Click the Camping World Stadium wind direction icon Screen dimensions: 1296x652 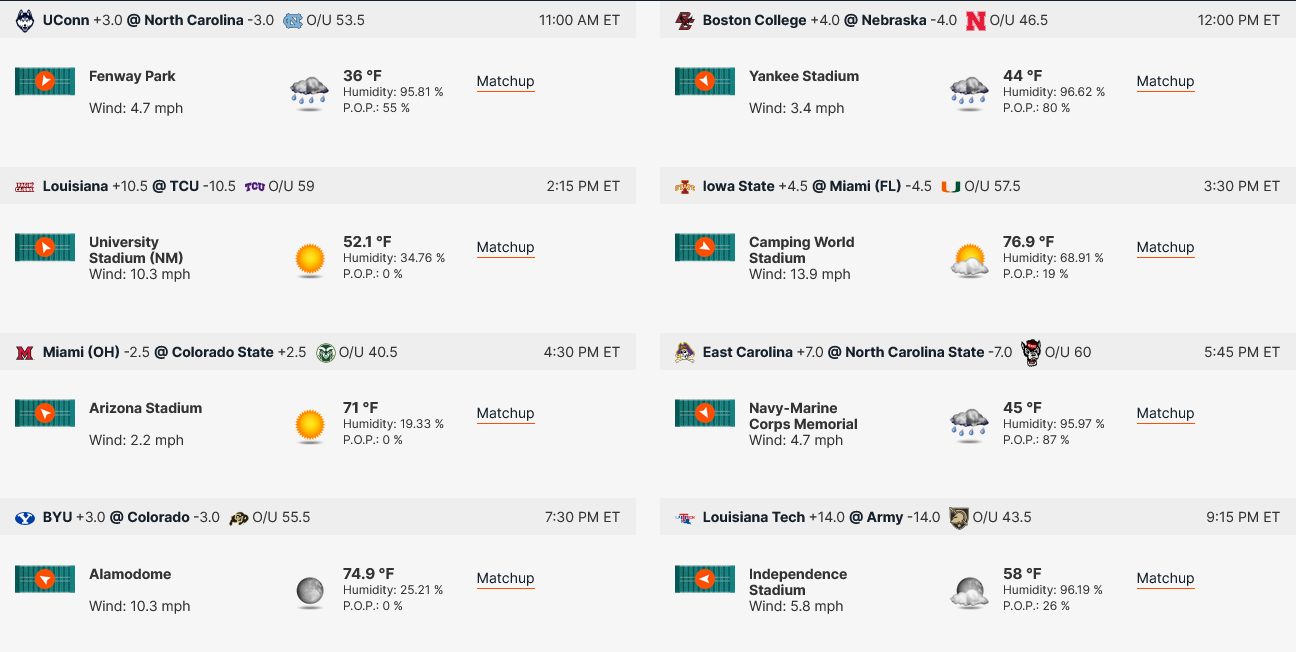coord(705,247)
